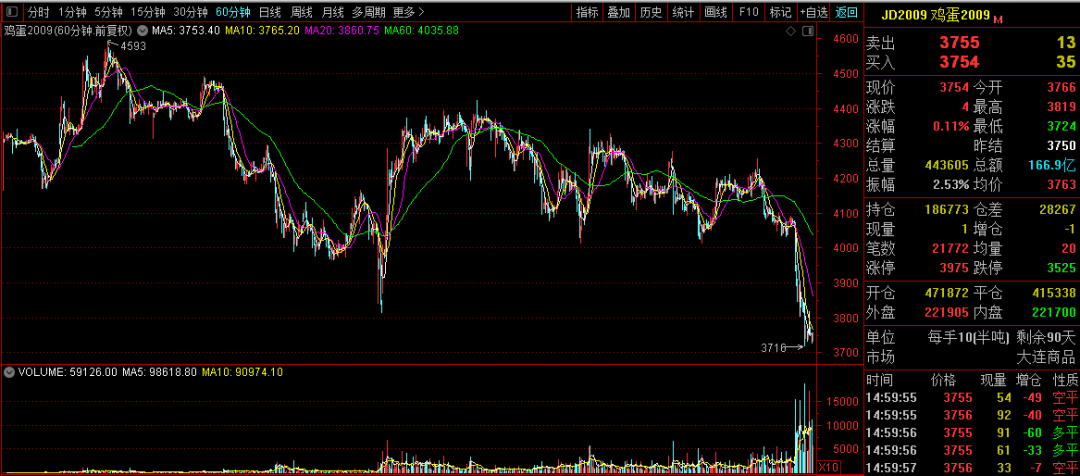The image size is (1080, 476).
Task: Click the 统计 statistics button
Action: click(683, 12)
